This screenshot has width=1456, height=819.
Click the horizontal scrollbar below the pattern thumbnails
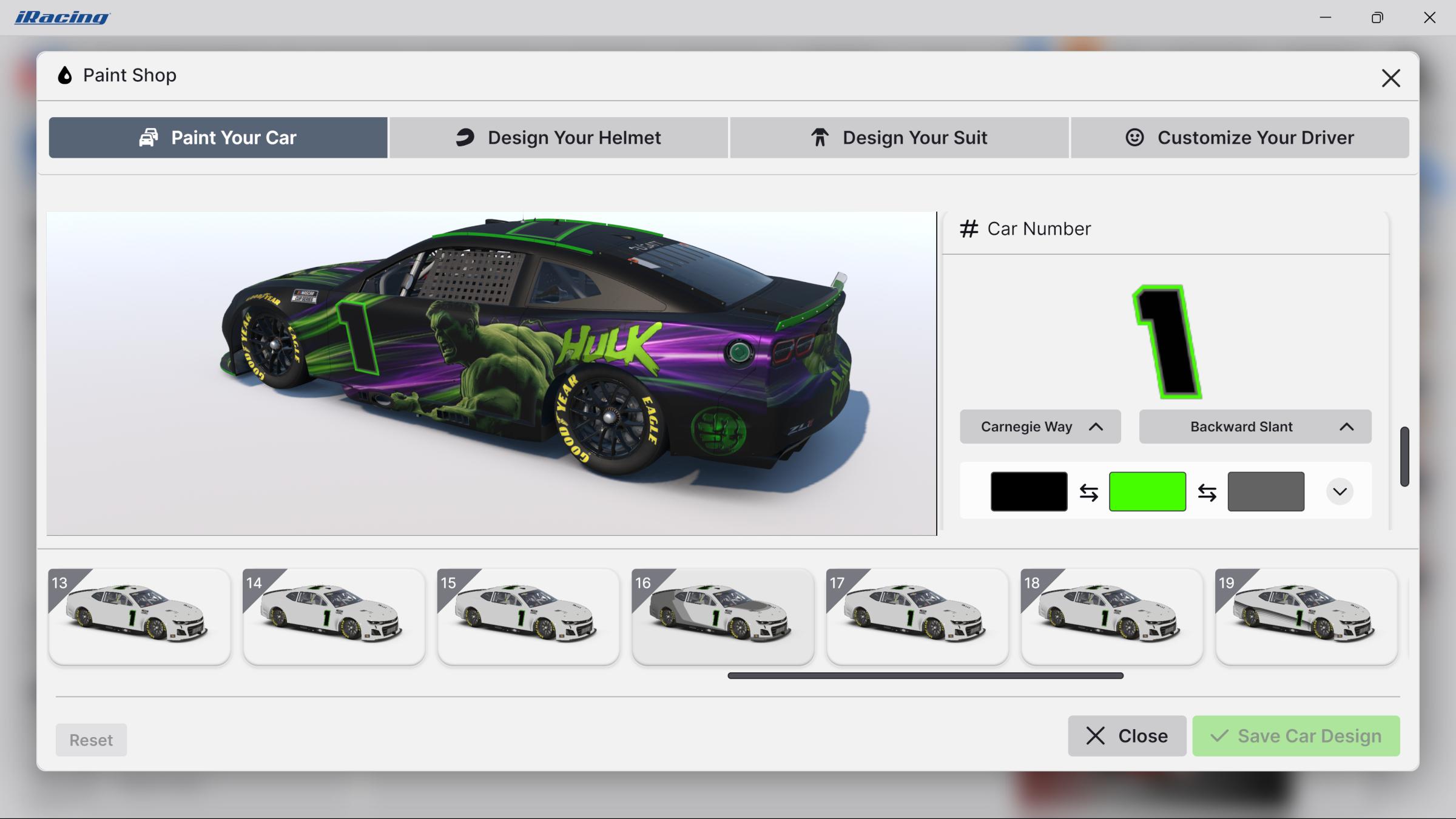click(925, 675)
